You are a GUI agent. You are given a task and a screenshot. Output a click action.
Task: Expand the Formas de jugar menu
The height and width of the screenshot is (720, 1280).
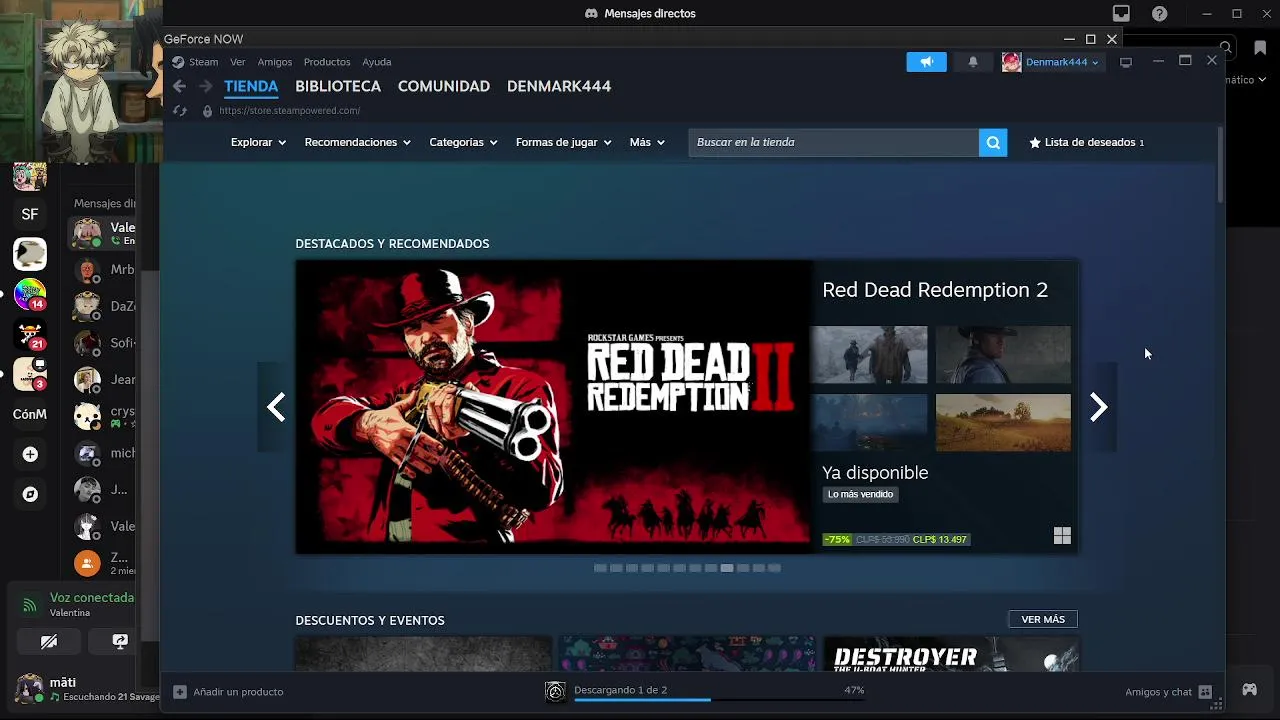click(x=563, y=142)
